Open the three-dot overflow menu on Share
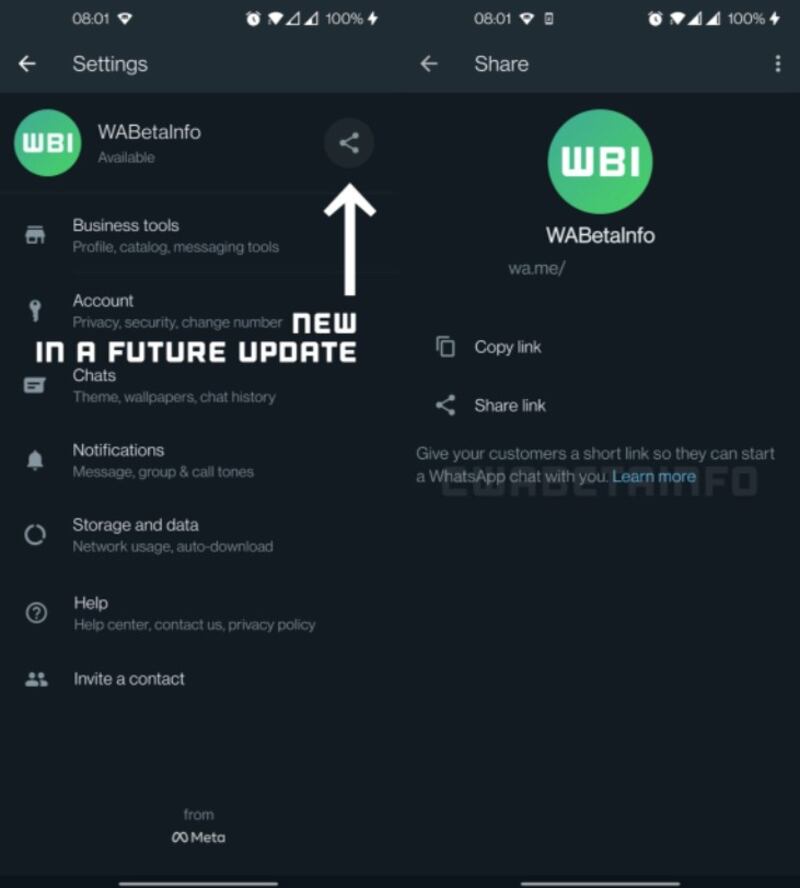The height and width of the screenshot is (888, 800). 778,64
